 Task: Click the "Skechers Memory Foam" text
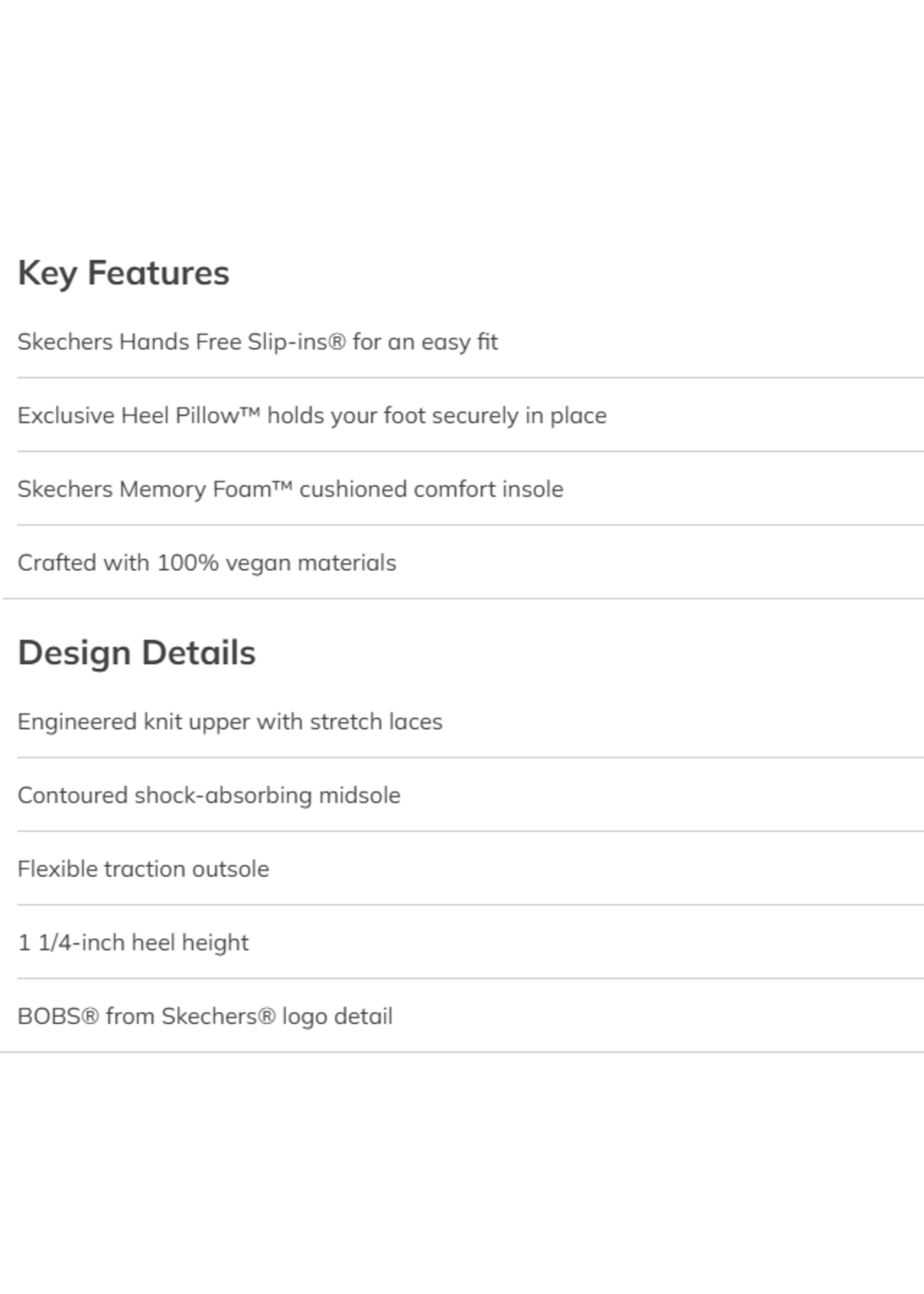(144, 490)
